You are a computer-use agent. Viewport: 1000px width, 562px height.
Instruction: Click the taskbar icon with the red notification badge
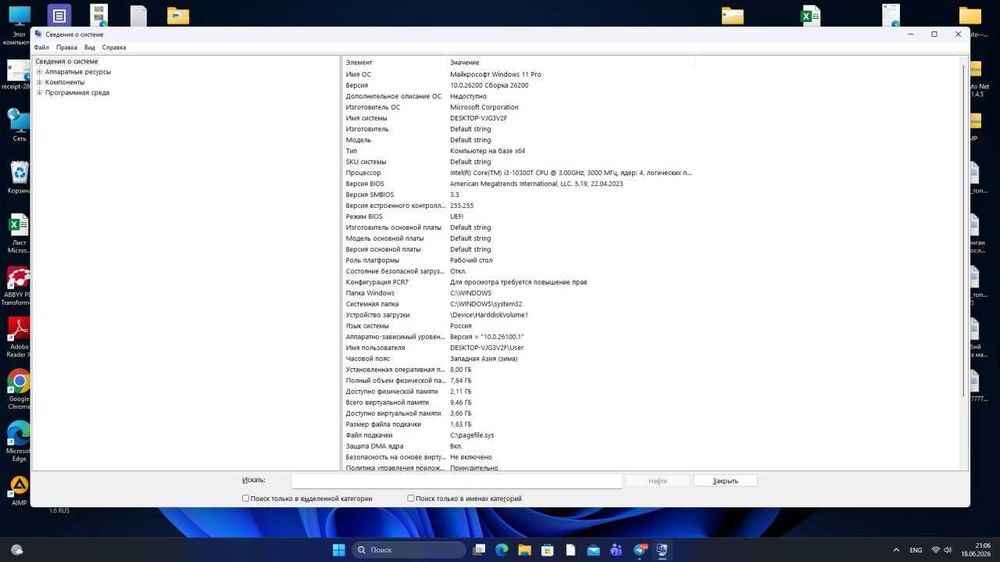640,550
